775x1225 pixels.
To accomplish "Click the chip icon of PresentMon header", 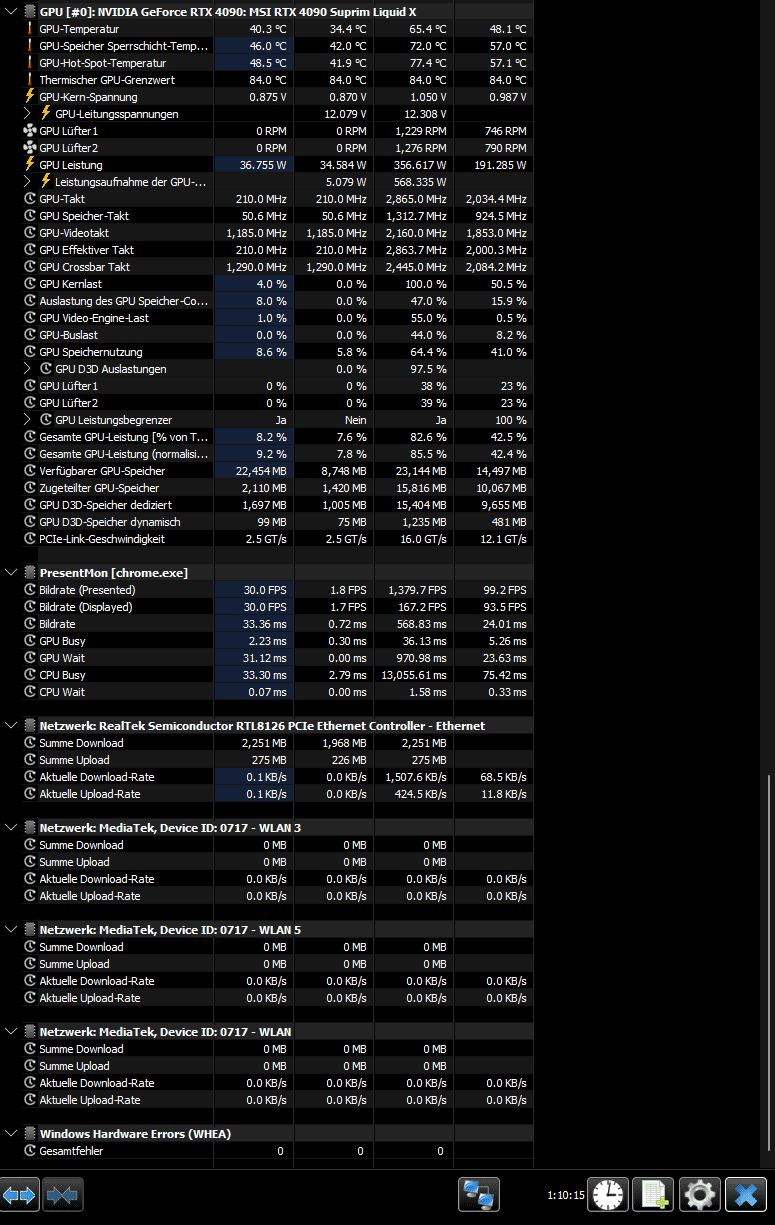I will (x=30, y=573).
